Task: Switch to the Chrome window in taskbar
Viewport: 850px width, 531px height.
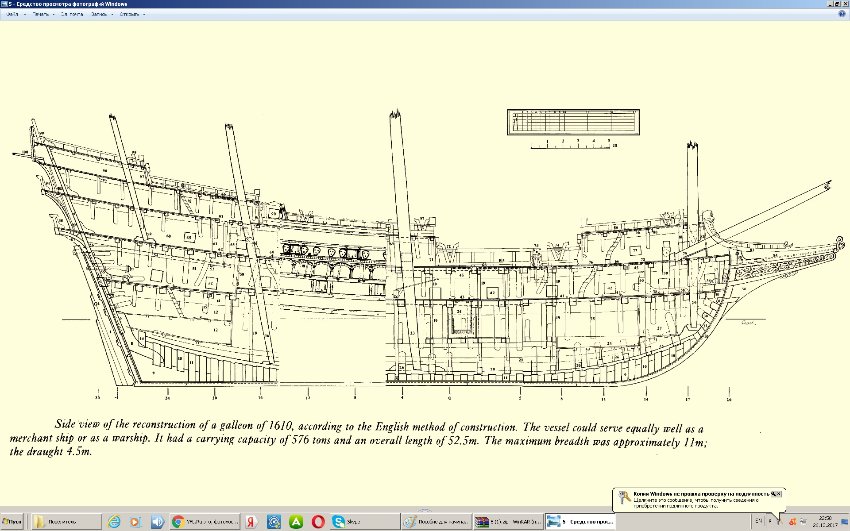Action: click(204, 522)
